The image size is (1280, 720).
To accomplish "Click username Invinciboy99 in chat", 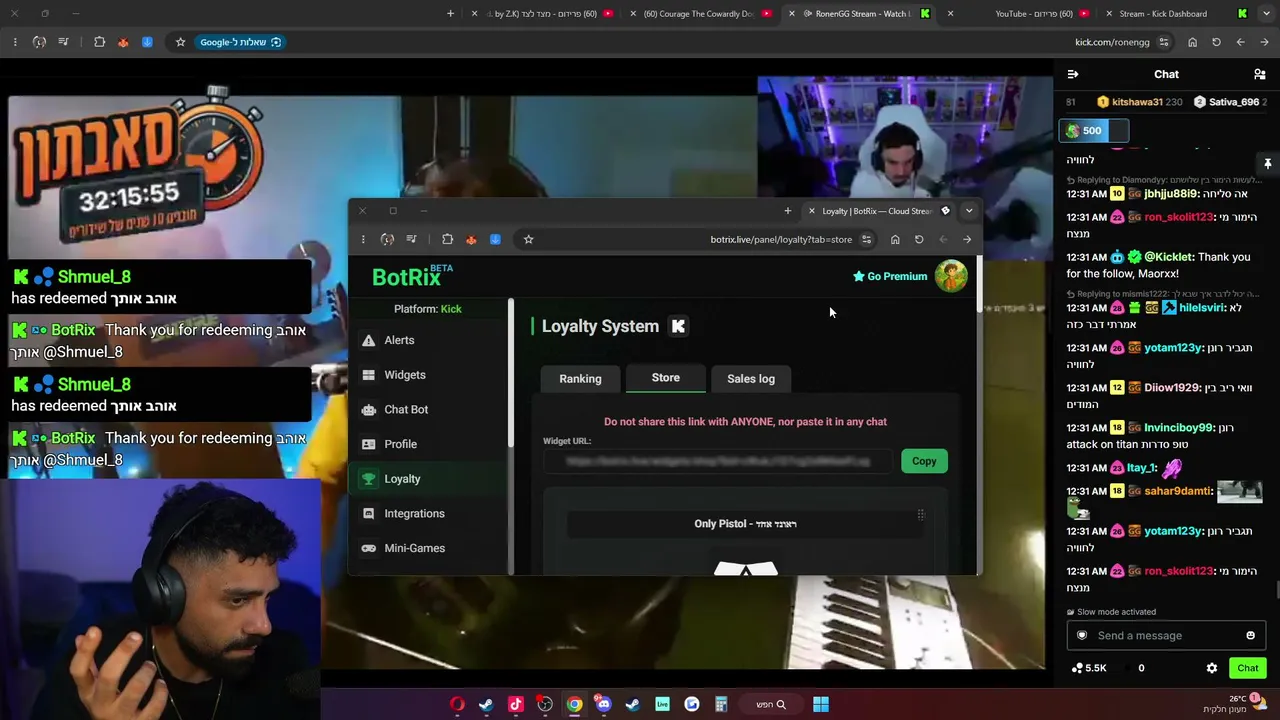I will (x=1176, y=428).
